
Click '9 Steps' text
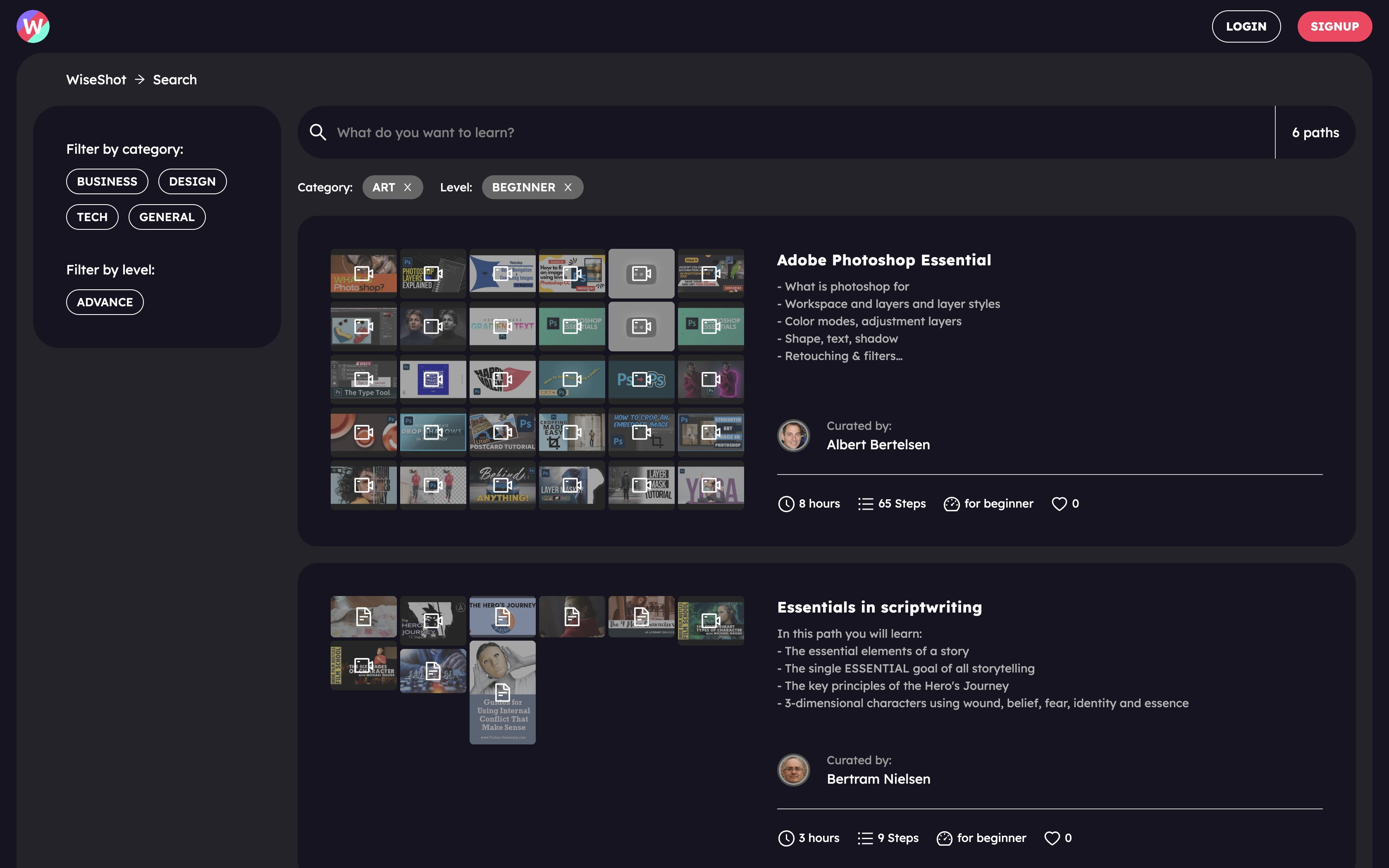tap(898, 838)
